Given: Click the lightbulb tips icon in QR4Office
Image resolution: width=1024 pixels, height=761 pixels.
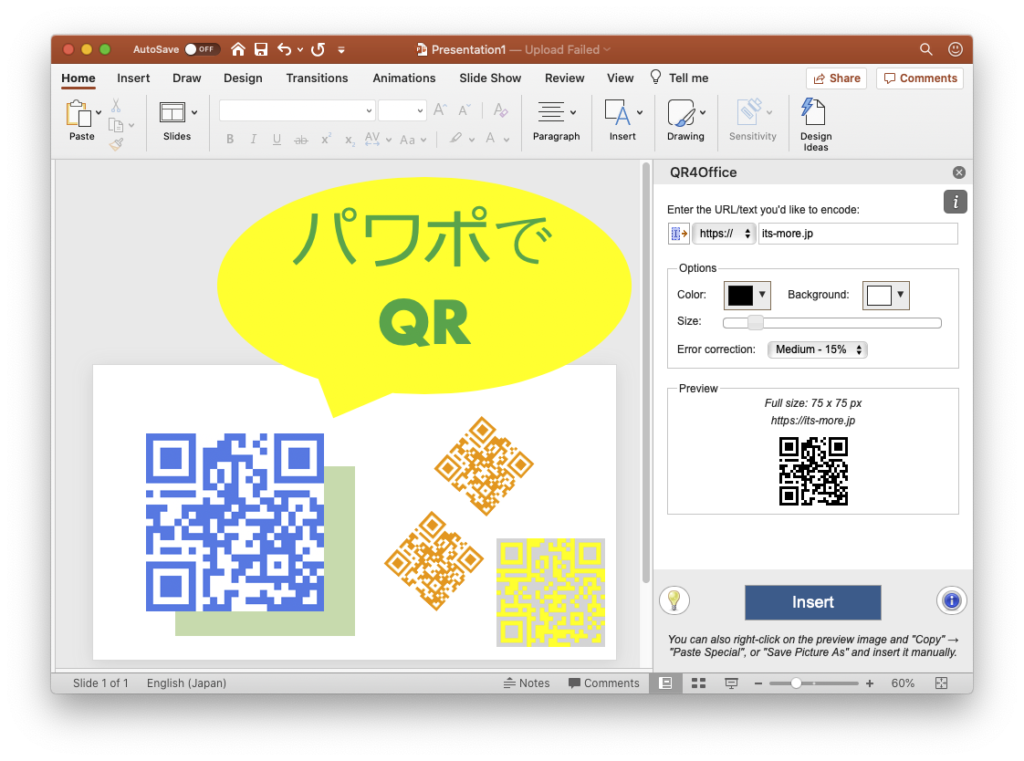Looking at the screenshot, I should 675,600.
